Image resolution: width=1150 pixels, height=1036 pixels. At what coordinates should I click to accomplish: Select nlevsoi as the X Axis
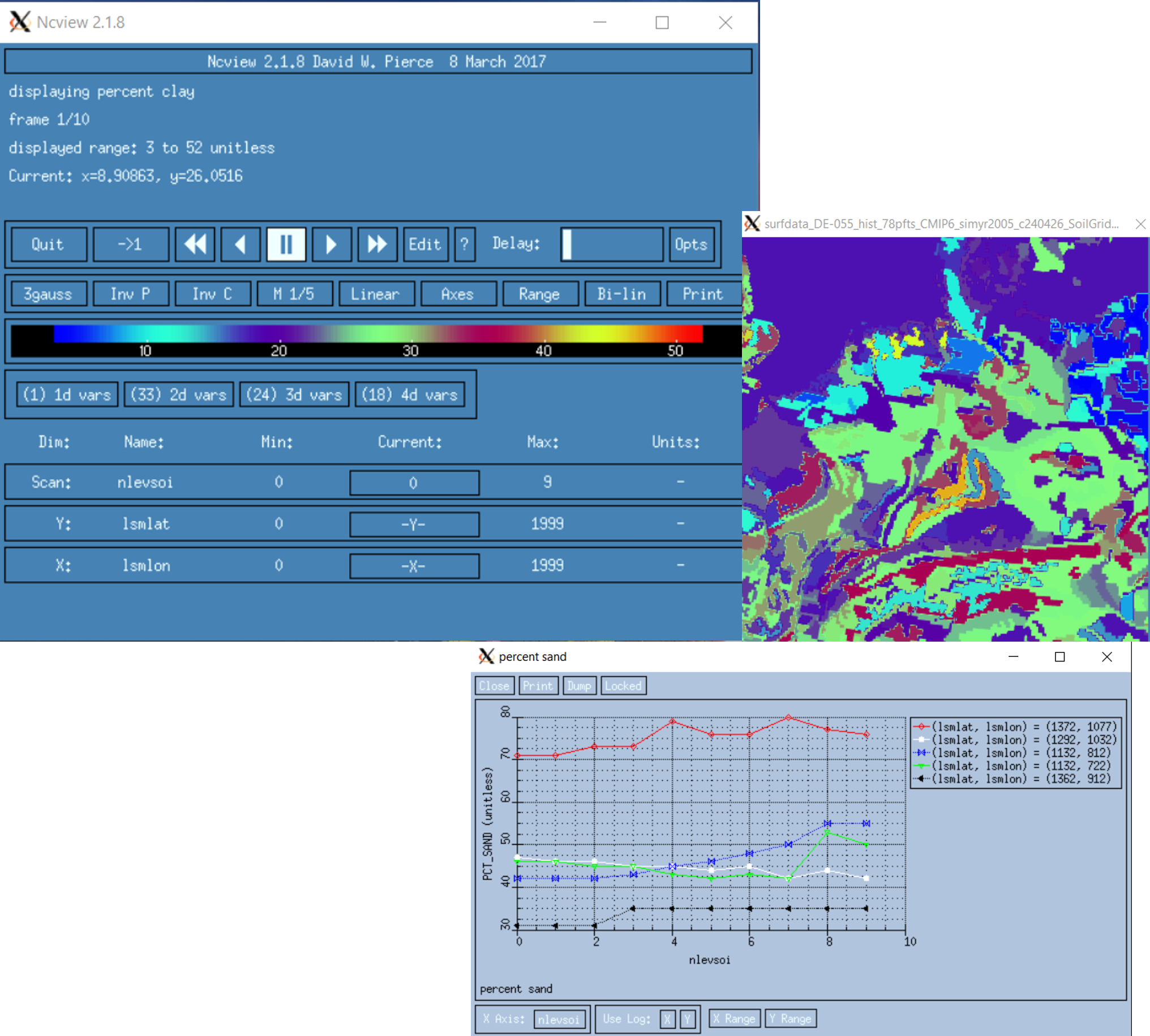coord(559,1019)
